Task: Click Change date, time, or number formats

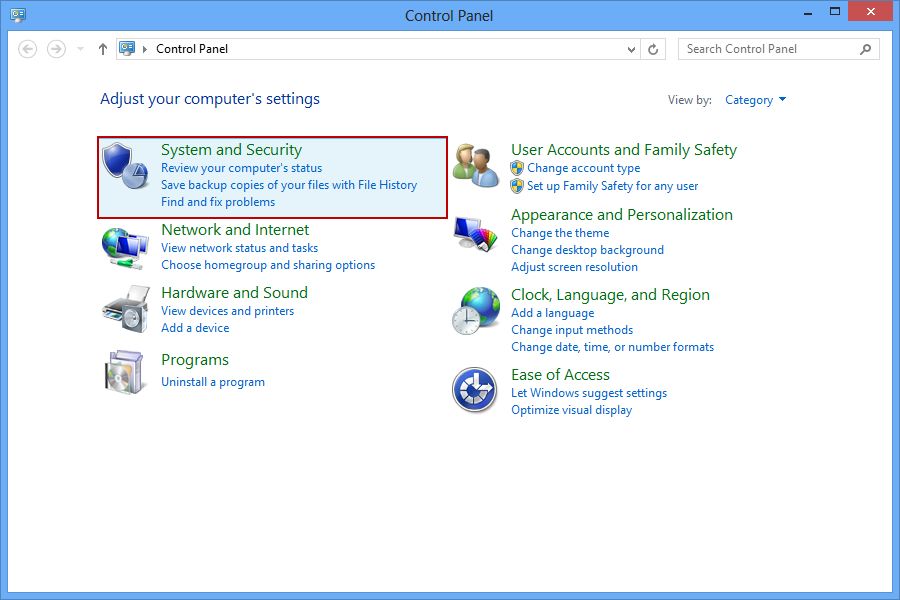Action: tap(613, 347)
